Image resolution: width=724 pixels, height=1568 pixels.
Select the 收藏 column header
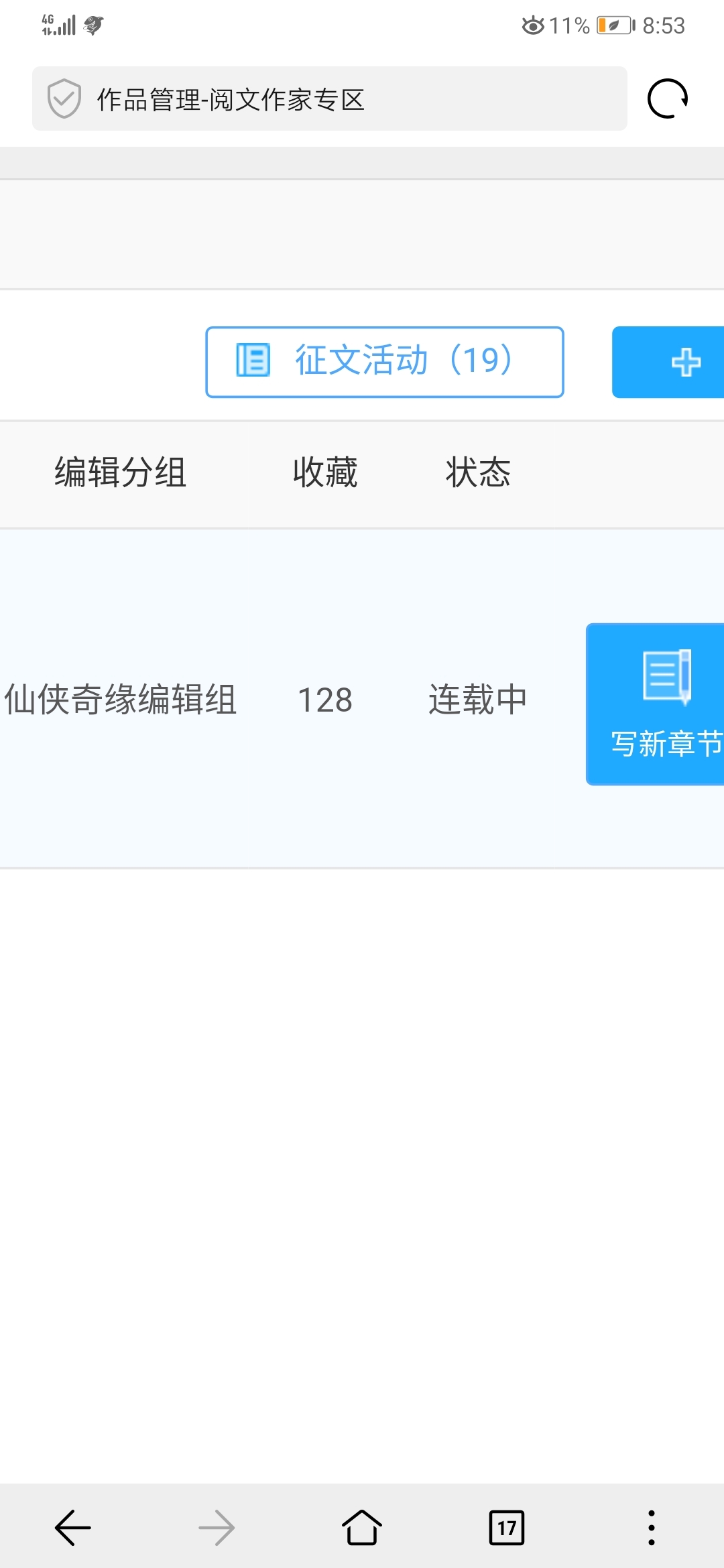tap(325, 472)
